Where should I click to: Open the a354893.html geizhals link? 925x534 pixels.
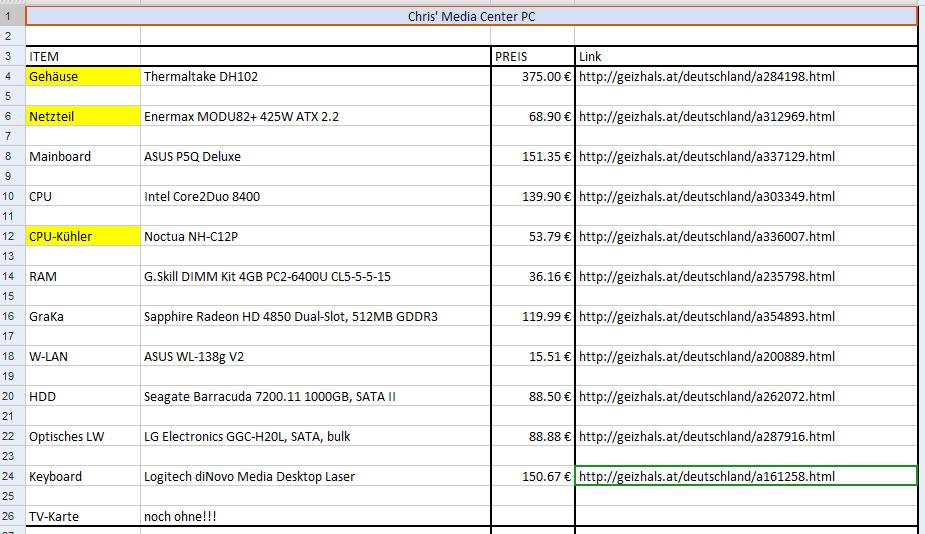point(707,317)
